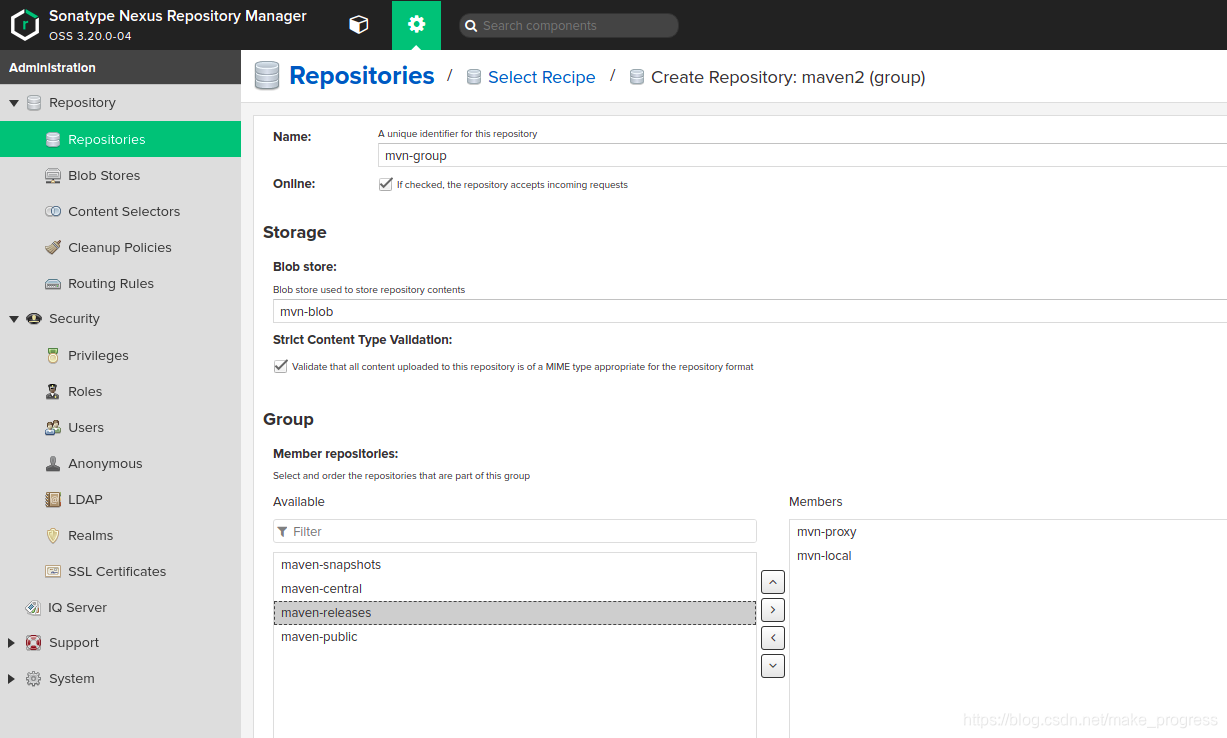Expand the Support tree section
This screenshot has height=738, width=1227.
pos(12,643)
